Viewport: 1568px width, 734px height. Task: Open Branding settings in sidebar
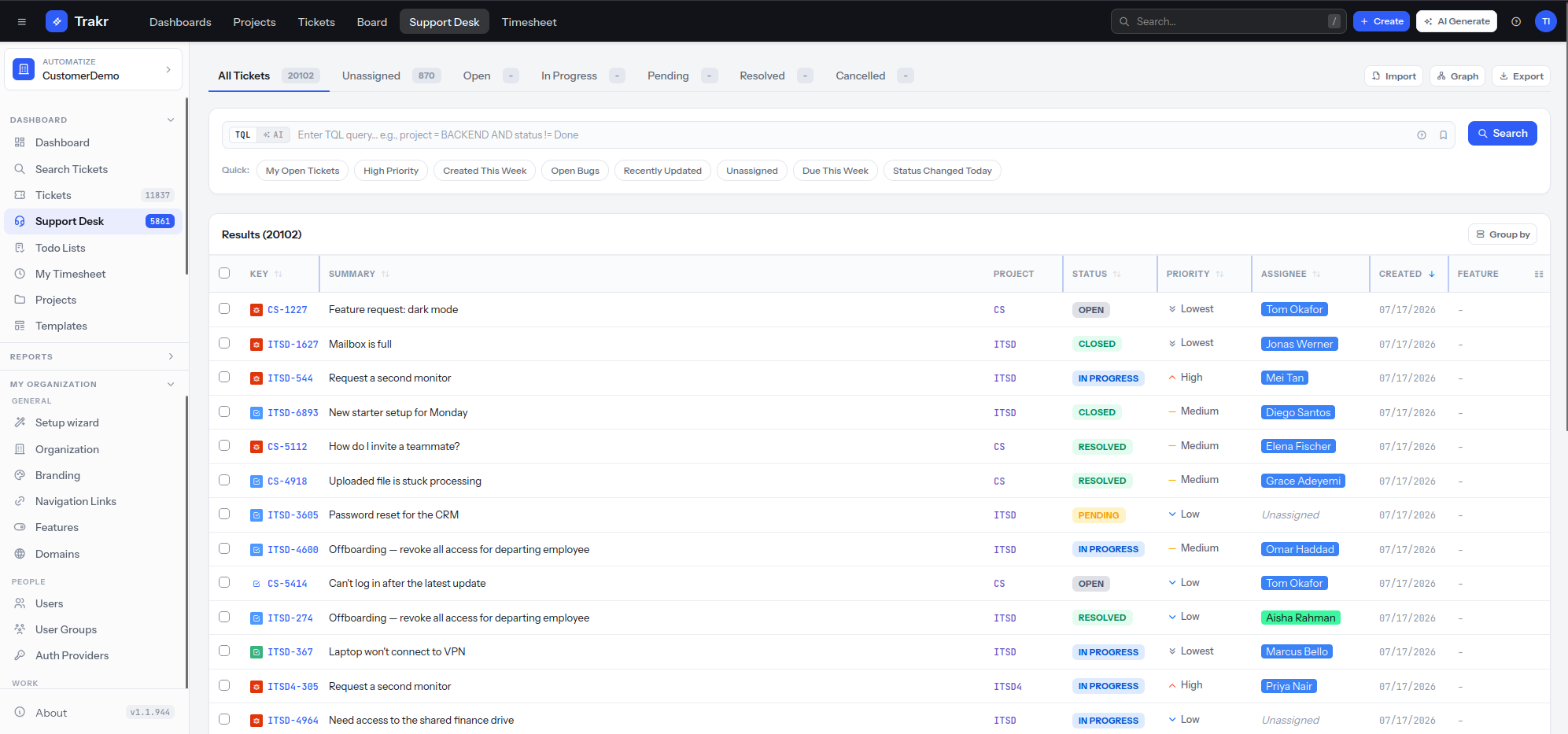(93, 475)
